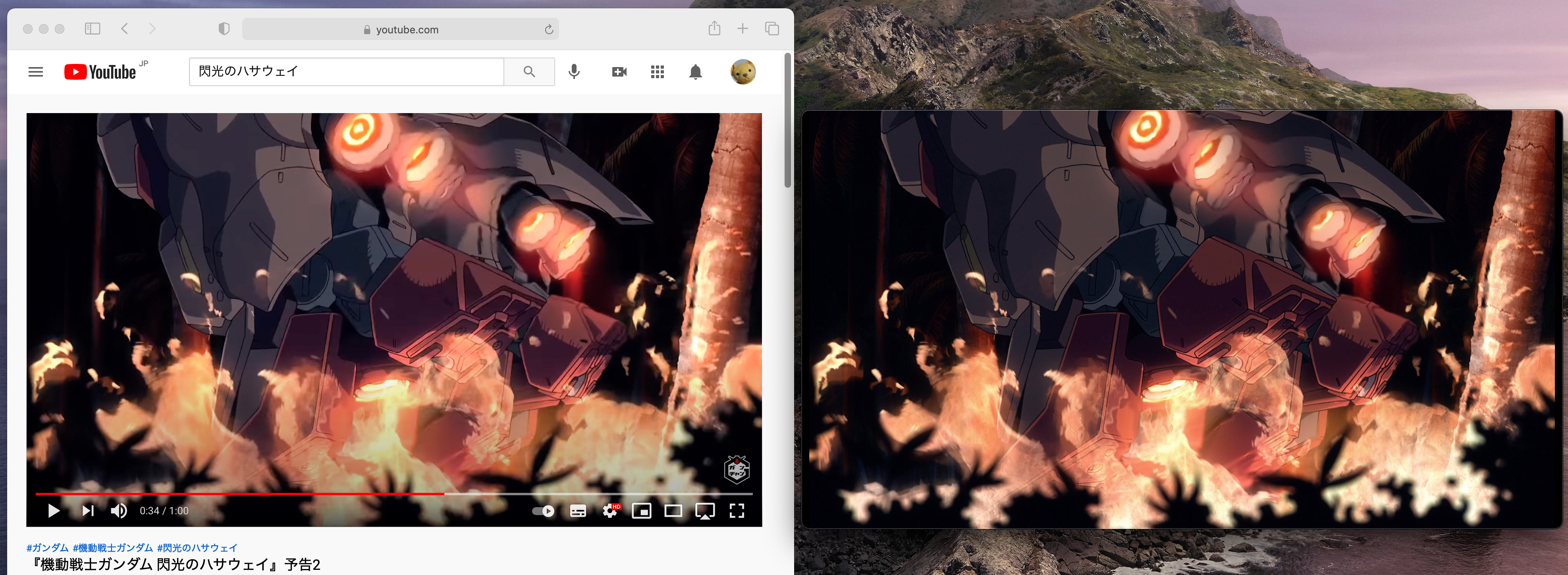Image resolution: width=1568 pixels, height=575 pixels.
Task: Click the #ガンダム hashtag link
Action: point(48,548)
